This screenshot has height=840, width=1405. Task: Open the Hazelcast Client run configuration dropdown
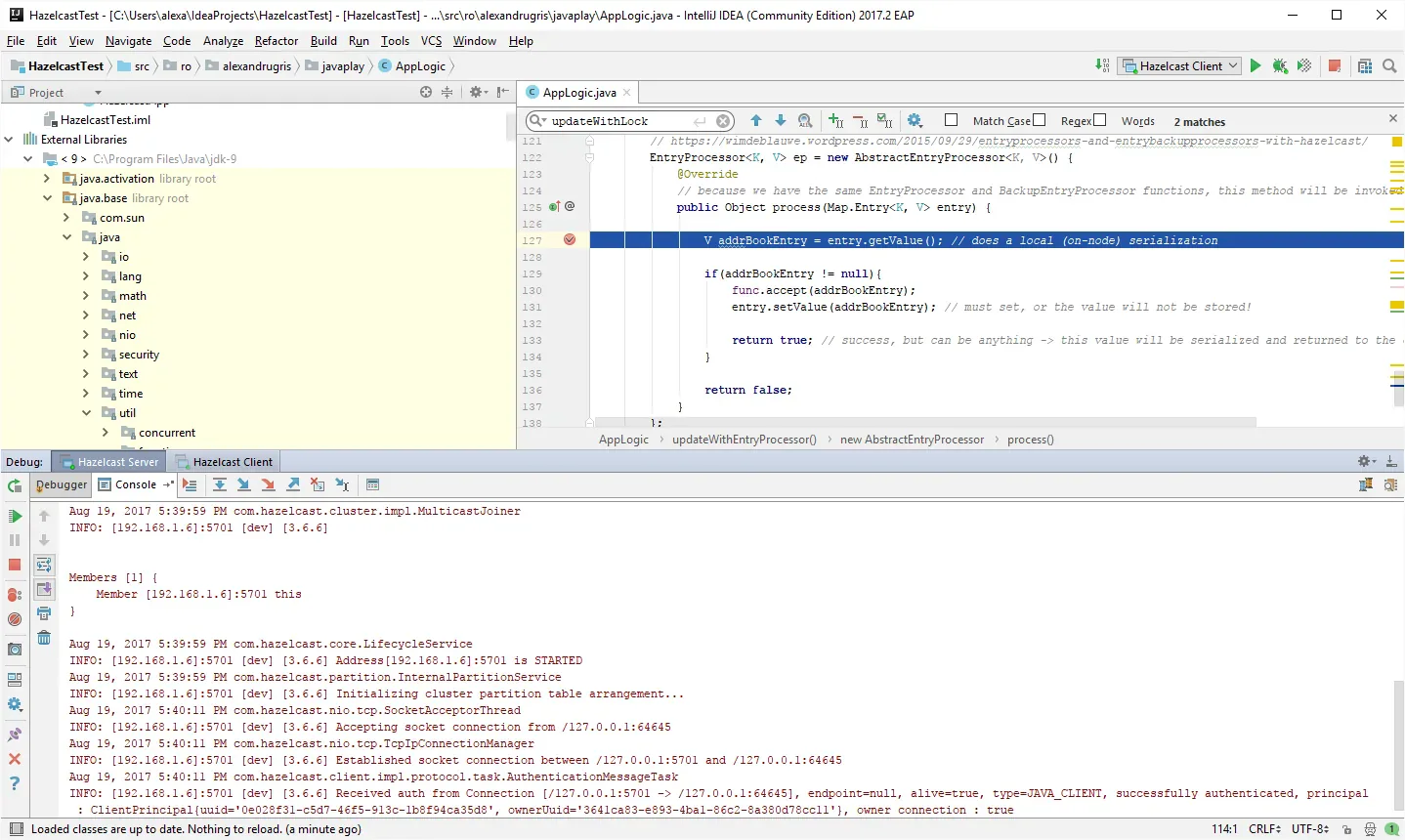point(1180,65)
